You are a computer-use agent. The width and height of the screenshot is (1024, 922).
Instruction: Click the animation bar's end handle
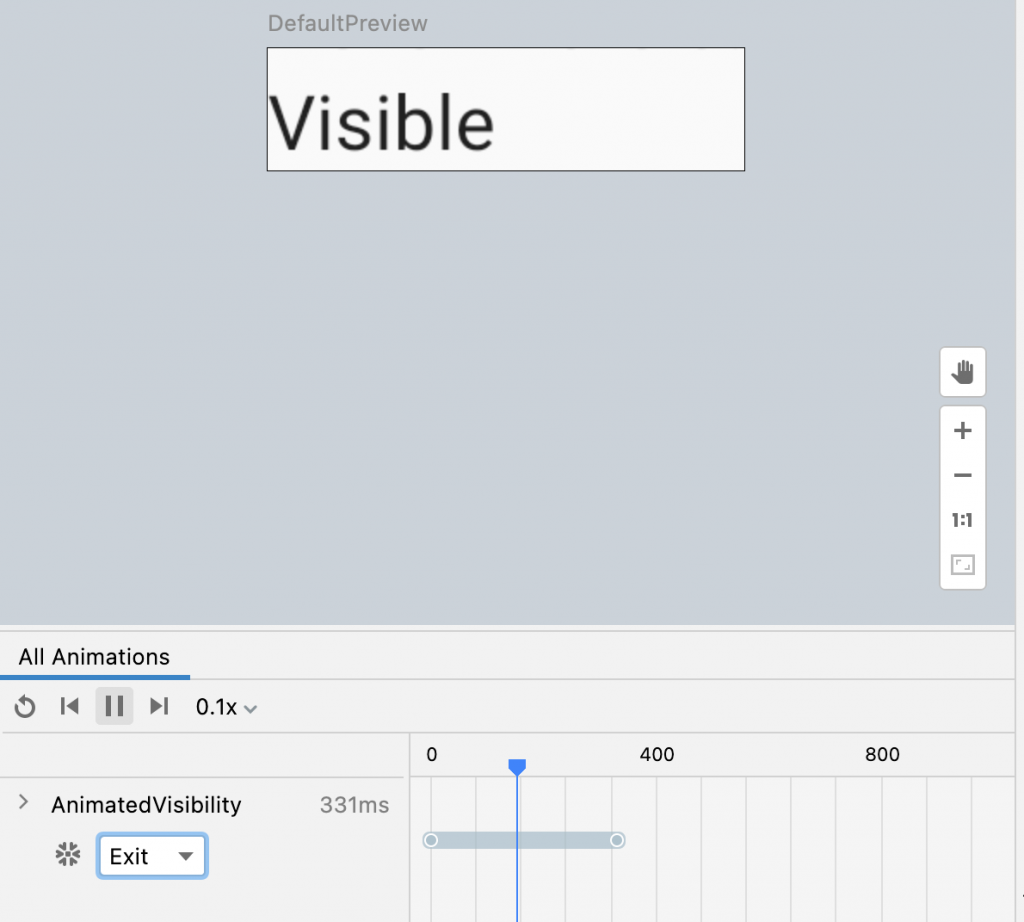coord(617,840)
